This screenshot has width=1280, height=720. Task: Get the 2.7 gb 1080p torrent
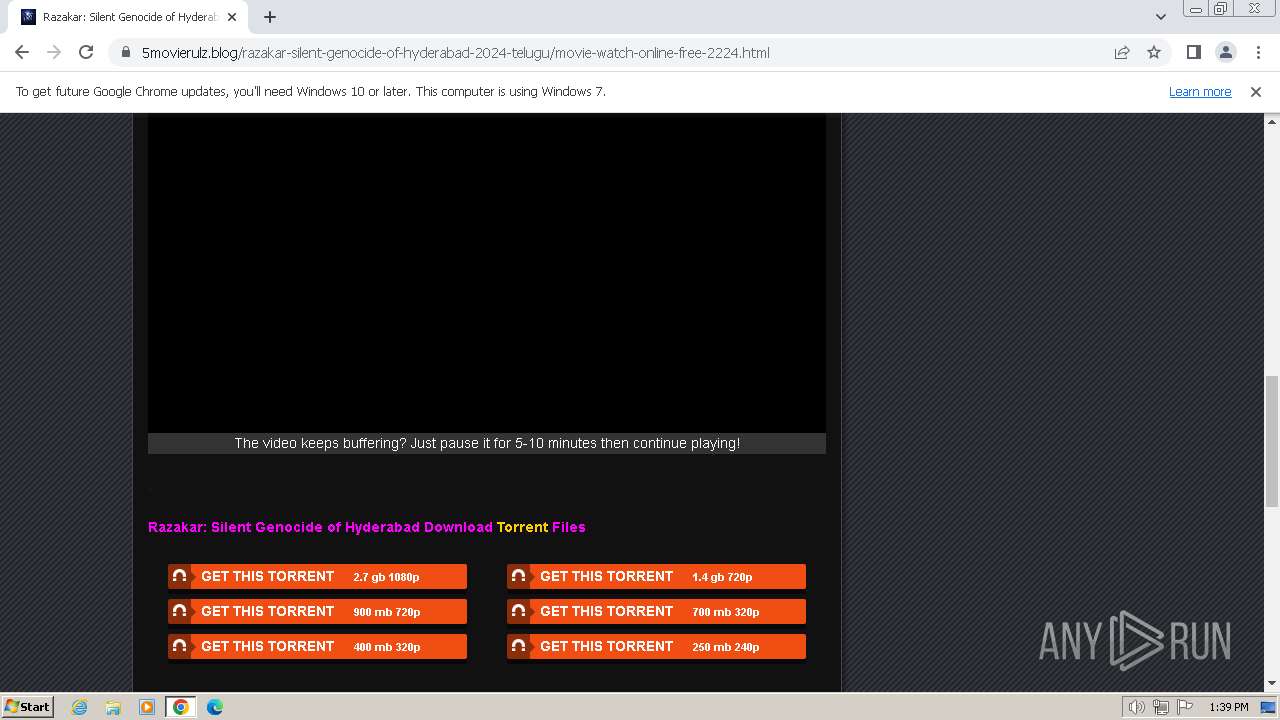point(317,577)
